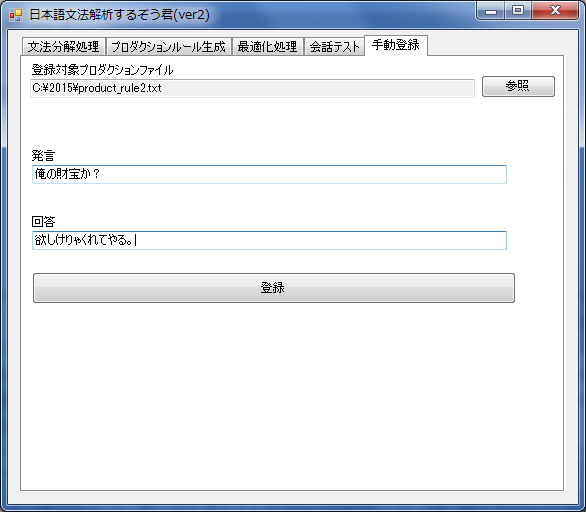Click the 登録 register button
Screen dimensions: 586x512
(x=274, y=288)
